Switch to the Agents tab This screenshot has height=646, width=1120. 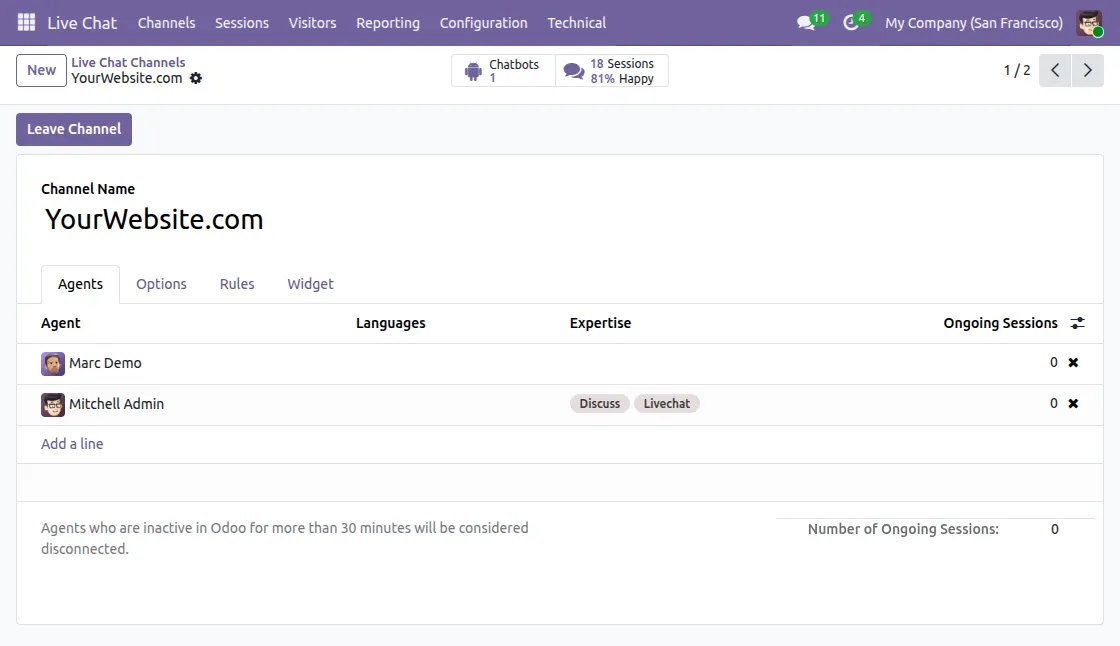[80, 284]
